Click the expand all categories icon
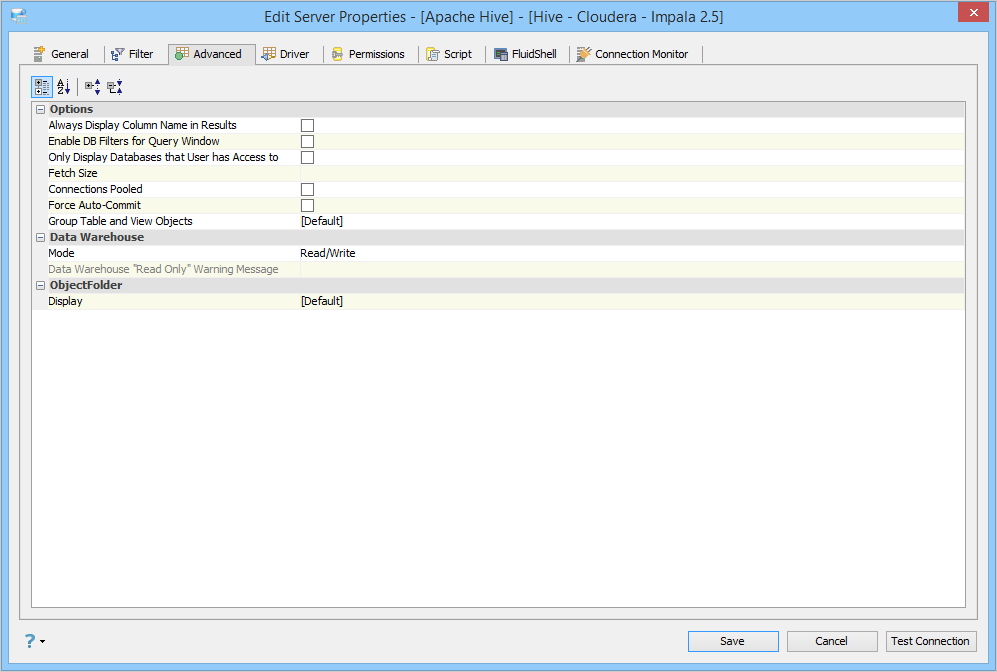997x672 pixels. click(x=93, y=87)
